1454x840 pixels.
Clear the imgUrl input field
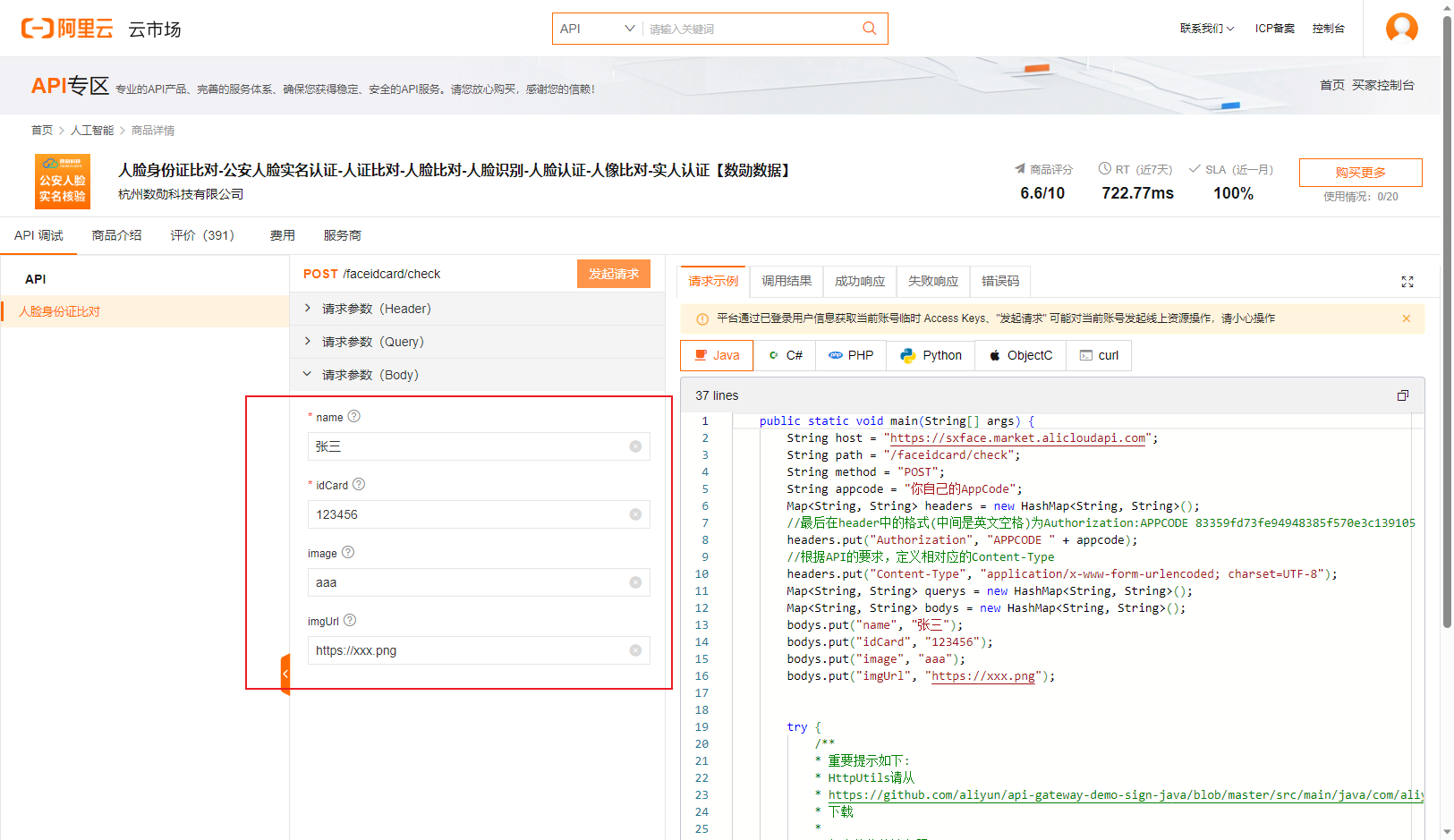tap(635, 650)
